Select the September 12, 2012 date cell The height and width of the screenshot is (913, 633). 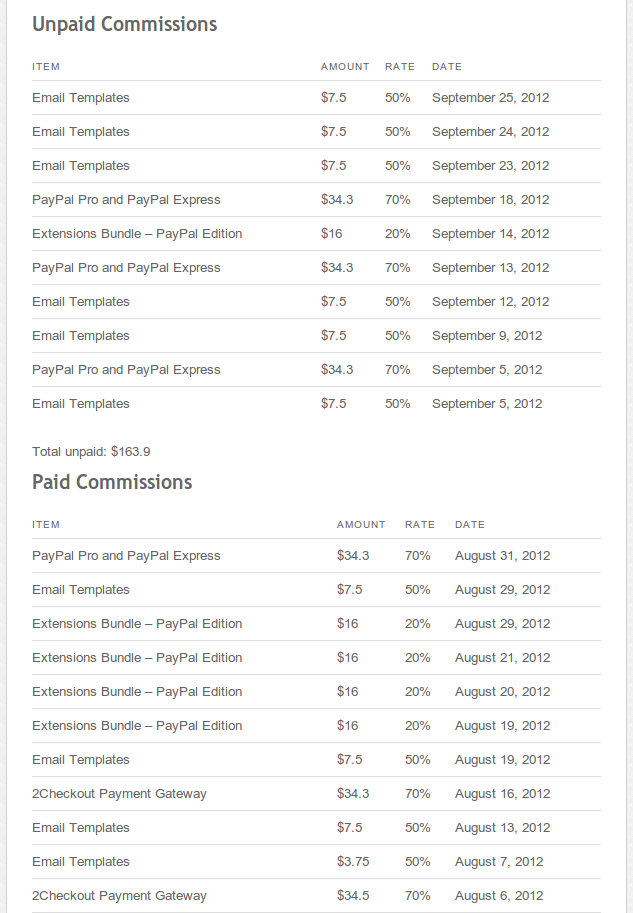click(490, 302)
